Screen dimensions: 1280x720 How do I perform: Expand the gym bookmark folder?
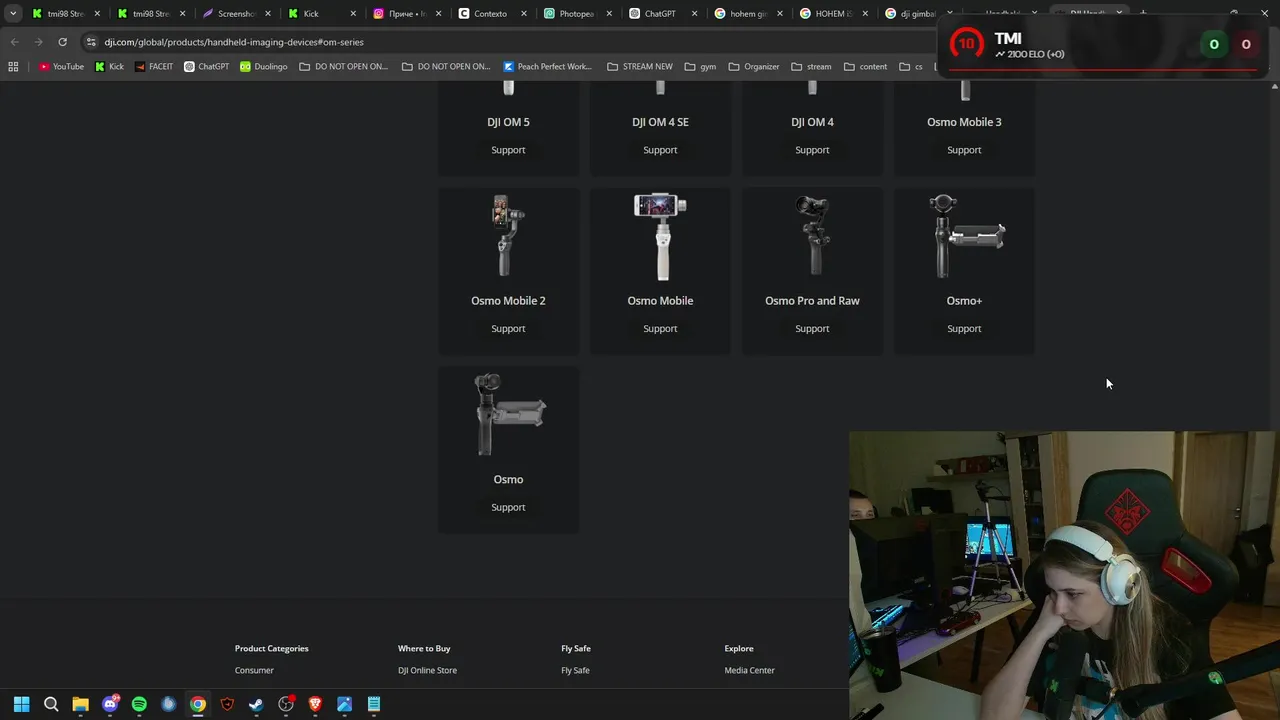point(700,67)
